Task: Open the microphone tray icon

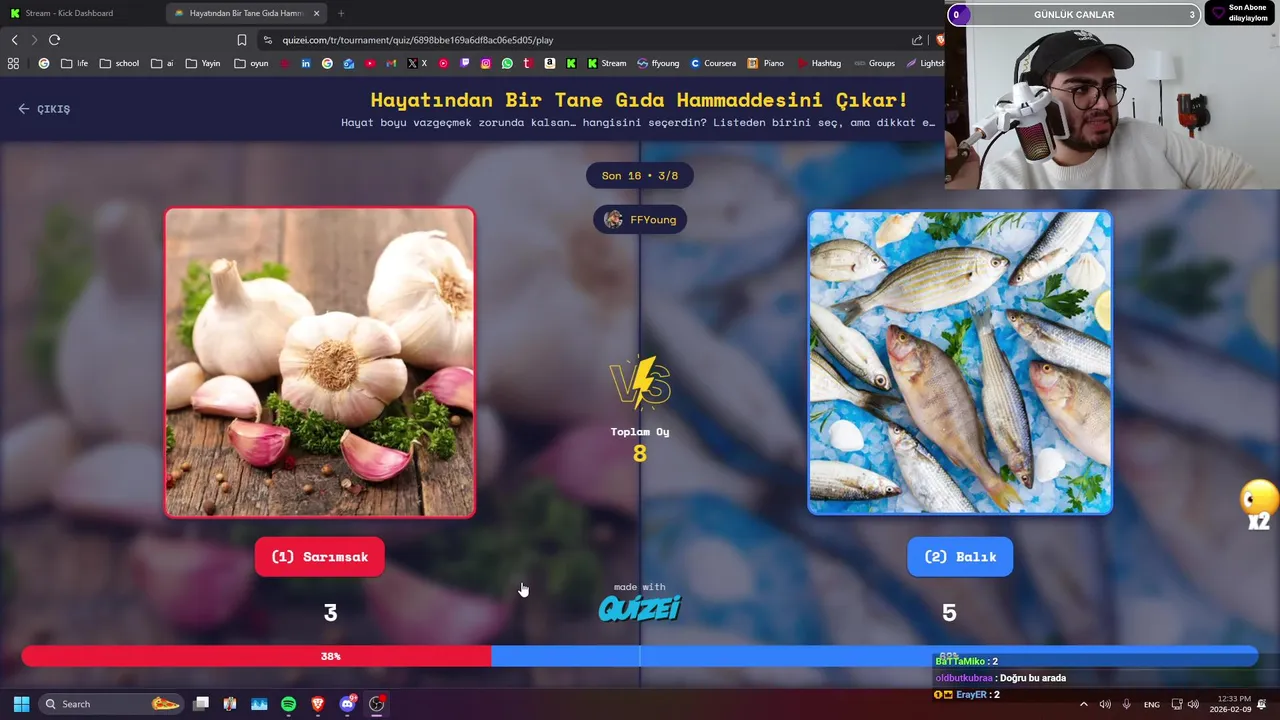Action: coord(1127,704)
